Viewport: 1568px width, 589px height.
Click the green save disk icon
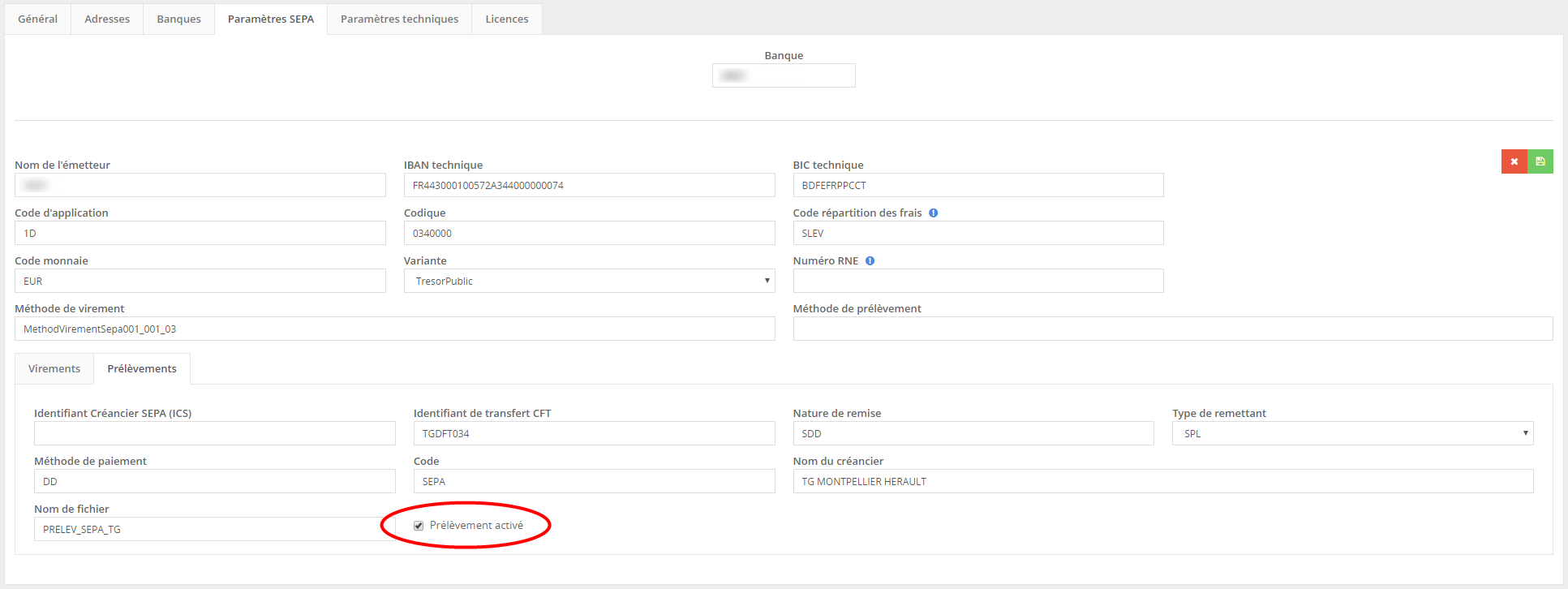pyautogui.click(x=1540, y=161)
